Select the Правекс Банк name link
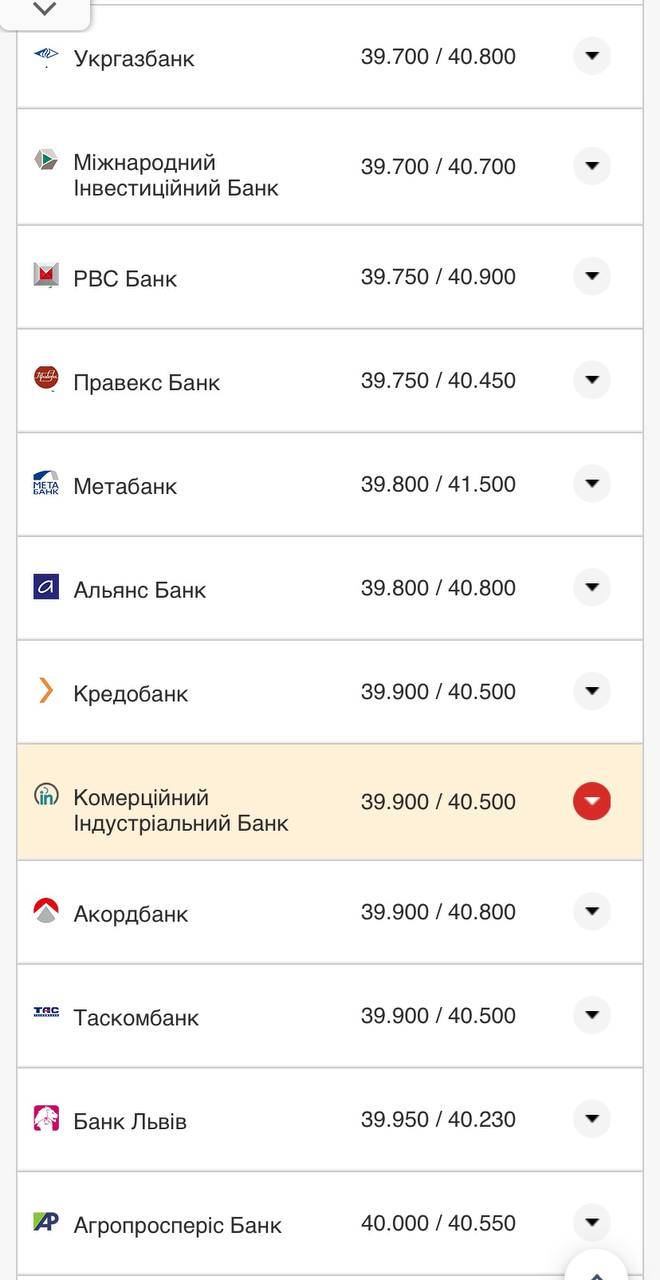Viewport: 660px width, 1280px height. point(147,380)
